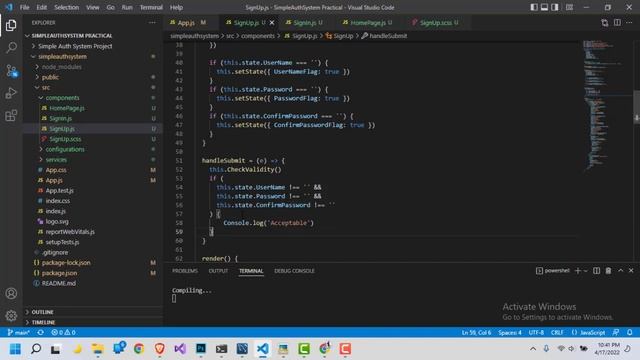This screenshot has height=360, width=640.
Task: Open the Edit menu
Action: click(42, 7)
